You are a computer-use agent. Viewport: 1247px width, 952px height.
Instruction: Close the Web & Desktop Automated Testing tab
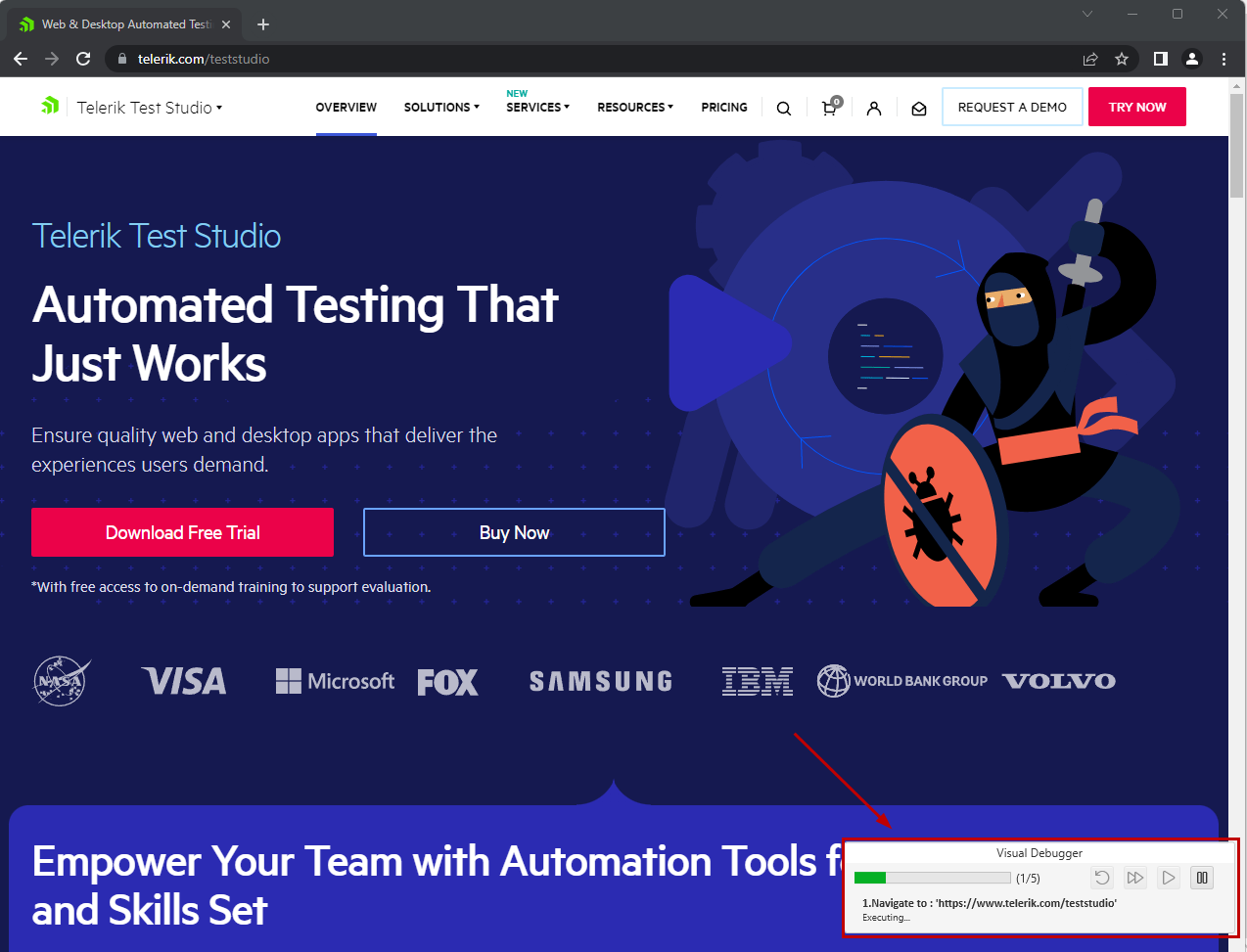click(227, 24)
